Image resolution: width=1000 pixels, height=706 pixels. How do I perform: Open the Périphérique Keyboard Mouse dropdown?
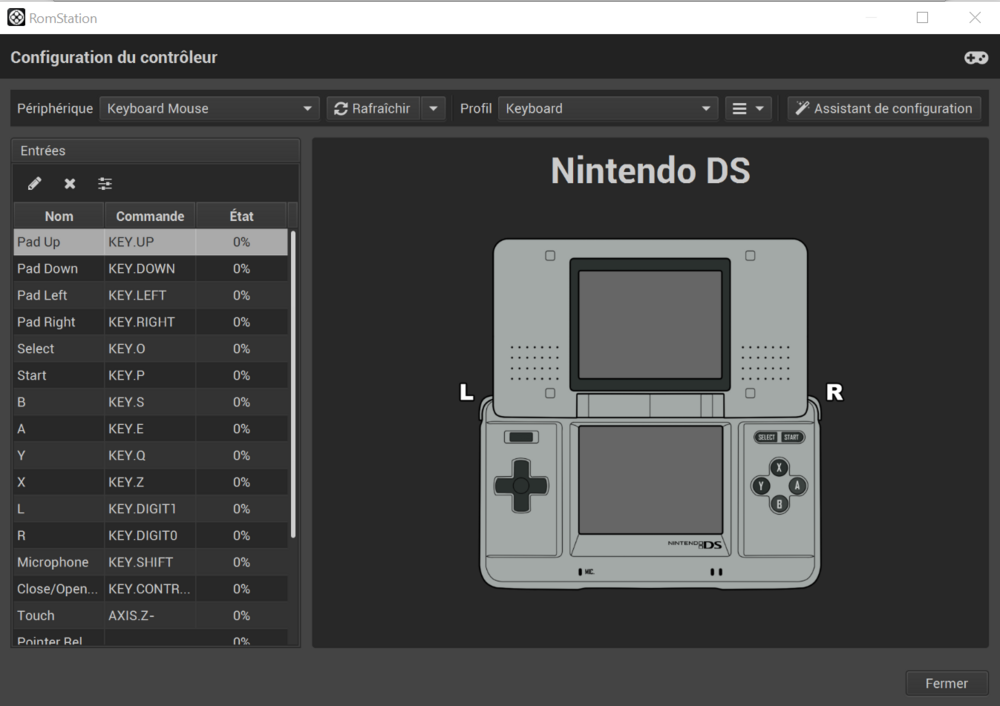point(209,109)
